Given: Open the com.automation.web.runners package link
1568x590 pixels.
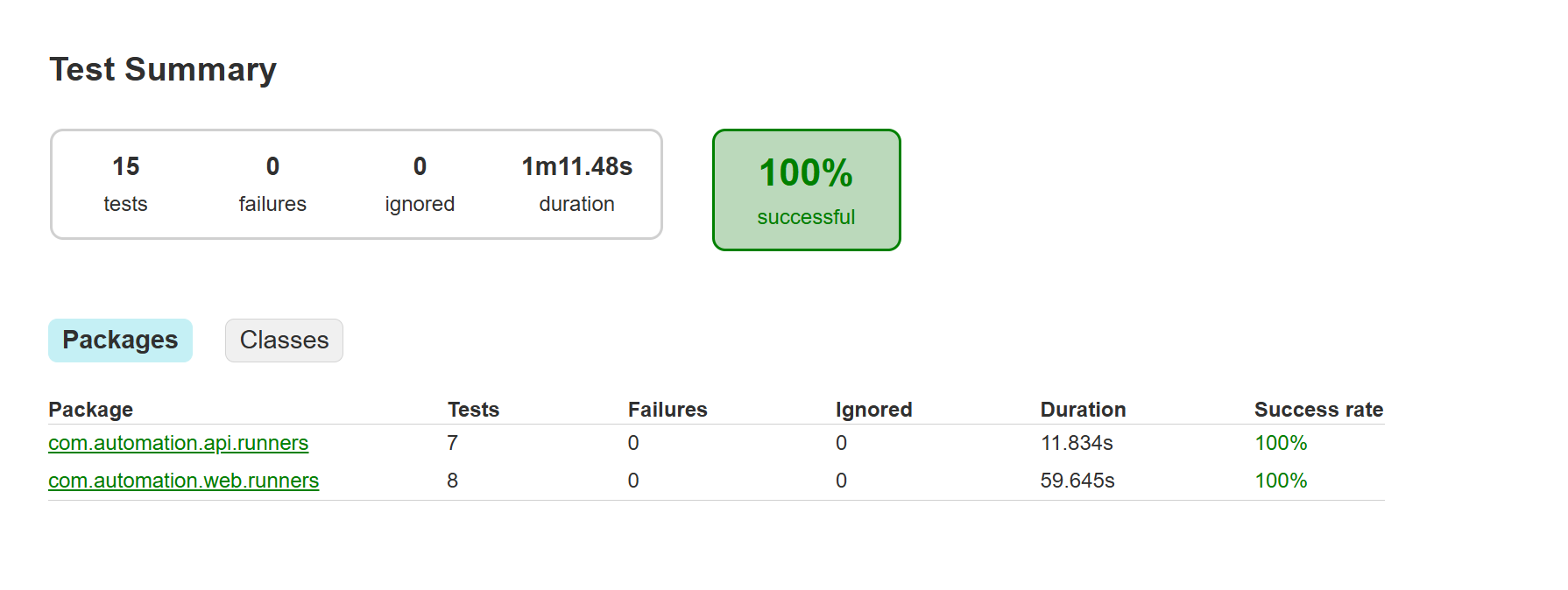Looking at the screenshot, I should (x=183, y=481).
